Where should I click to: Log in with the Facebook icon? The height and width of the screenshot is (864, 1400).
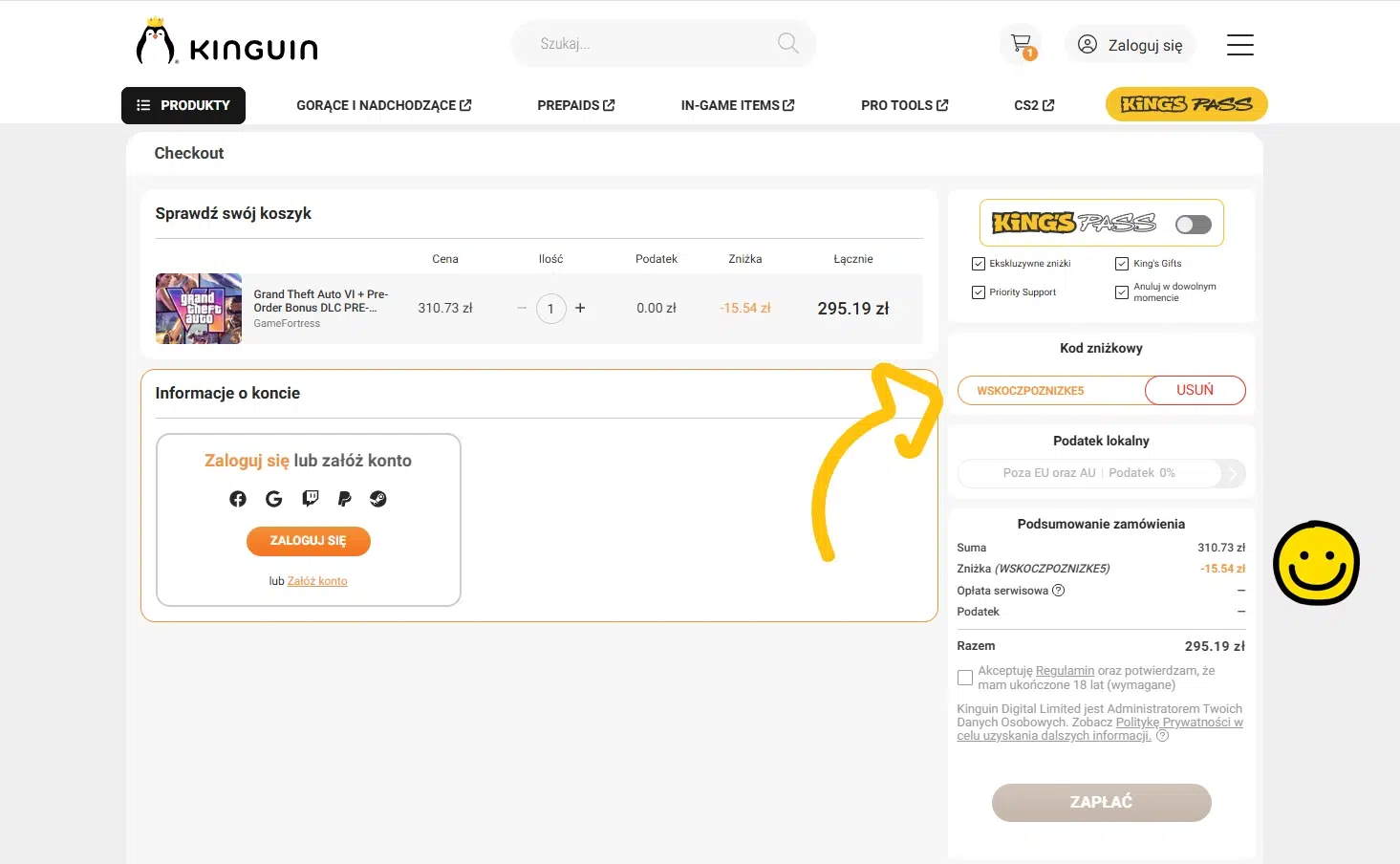coord(238,499)
